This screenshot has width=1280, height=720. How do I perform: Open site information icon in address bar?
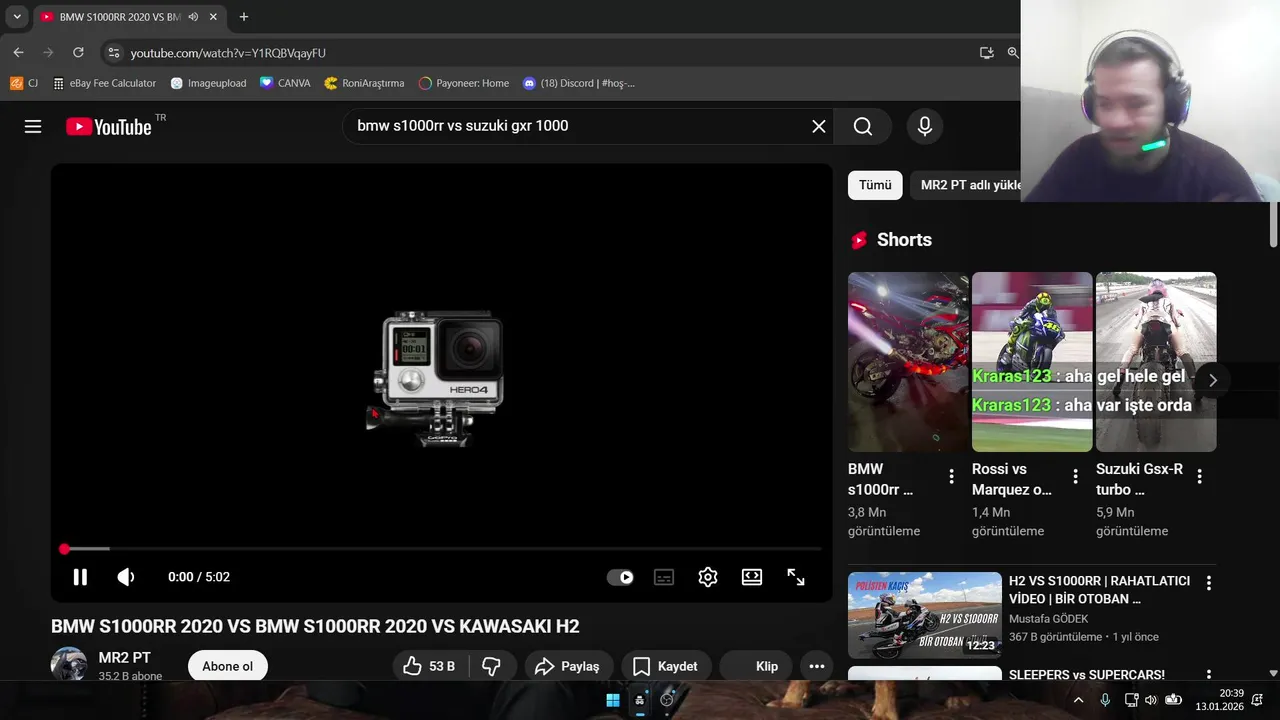113,53
